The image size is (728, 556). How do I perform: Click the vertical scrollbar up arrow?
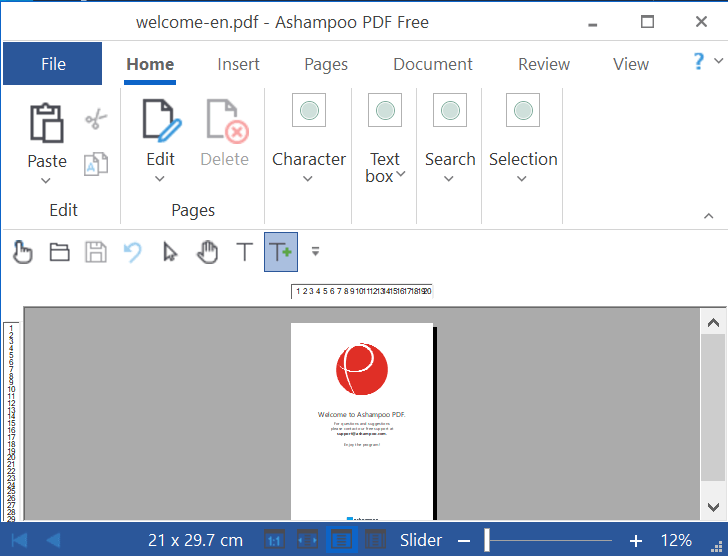tap(713, 323)
